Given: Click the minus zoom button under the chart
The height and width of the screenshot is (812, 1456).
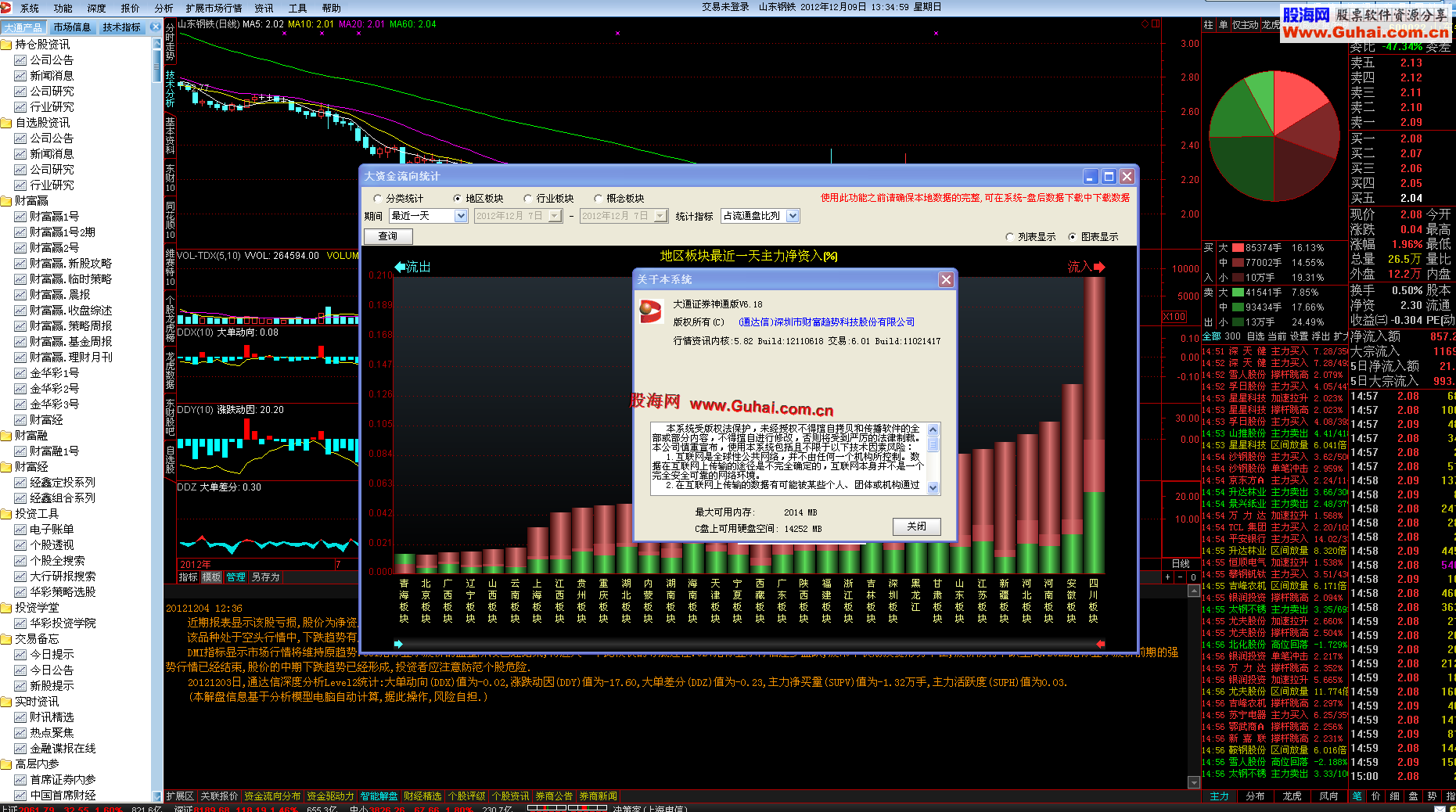Looking at the screenshot, I should pyautogui.click(x=1181, y=577).
